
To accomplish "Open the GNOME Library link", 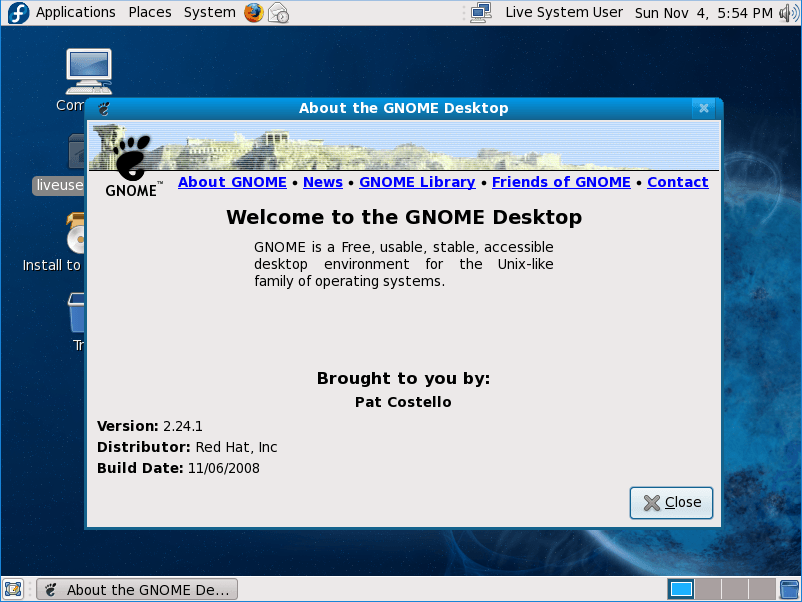I will point(417,182).
